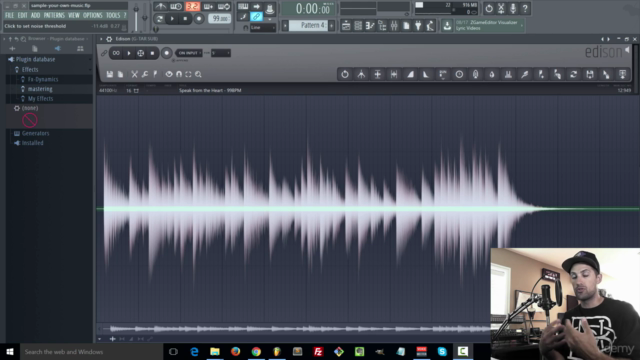The width and height of the screenshot is (640, 360).
Task: Click Edison send to playlist icon at far right
Action: click(622, 74)
